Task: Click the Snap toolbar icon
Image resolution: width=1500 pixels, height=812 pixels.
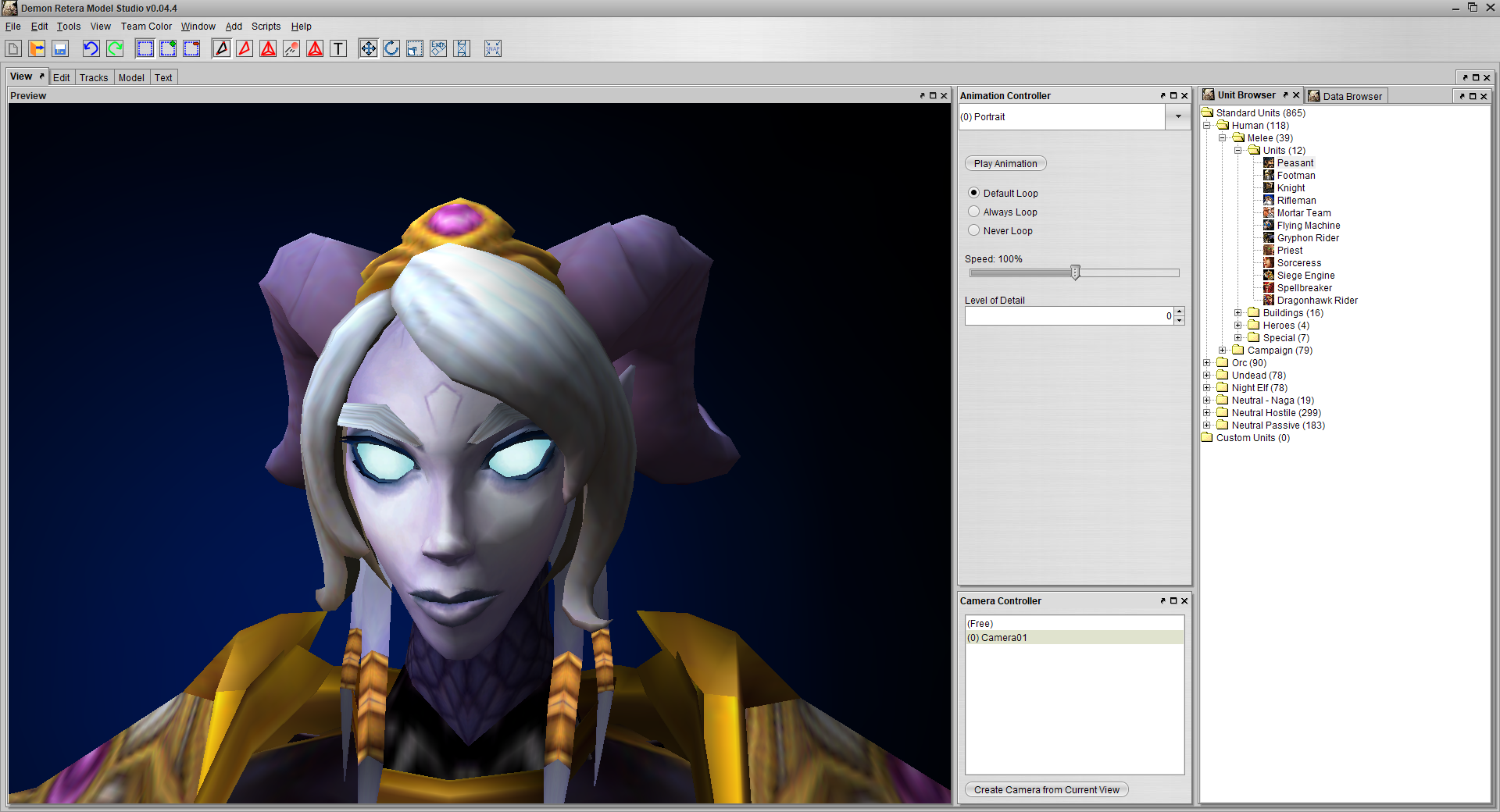Action: point(493,48)
